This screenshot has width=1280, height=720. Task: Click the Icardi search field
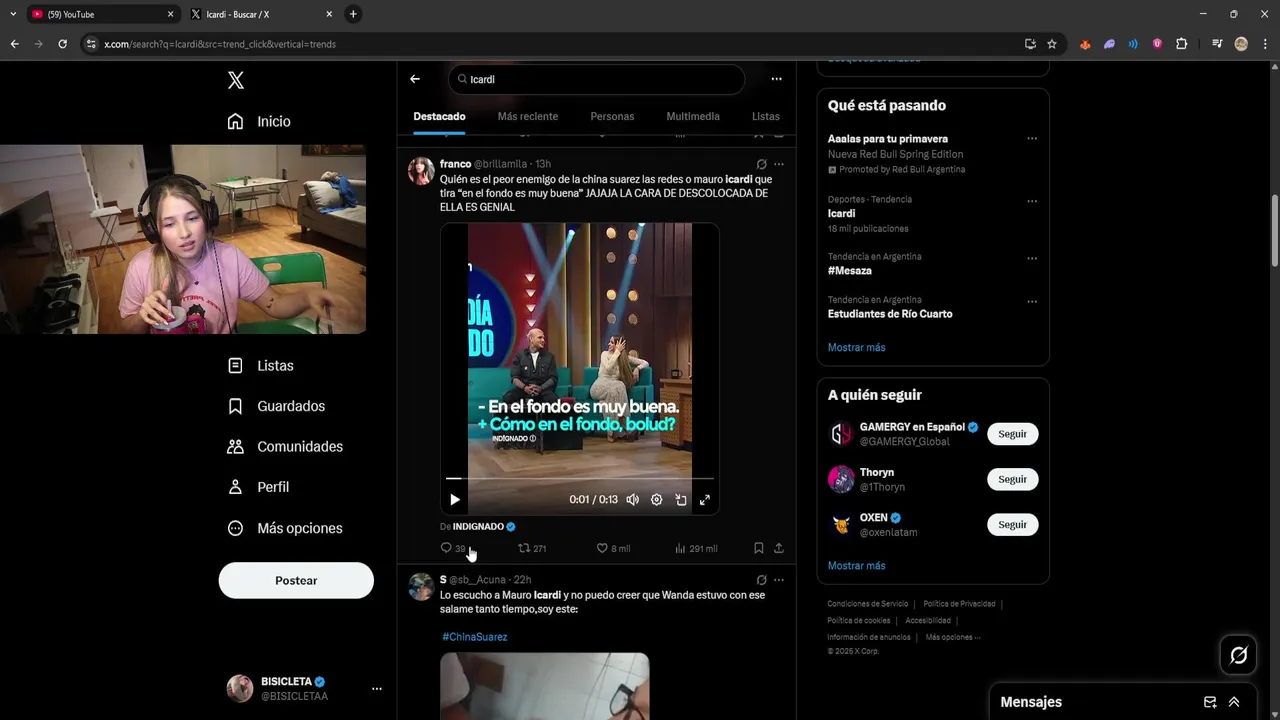click(x=597, y=79)
